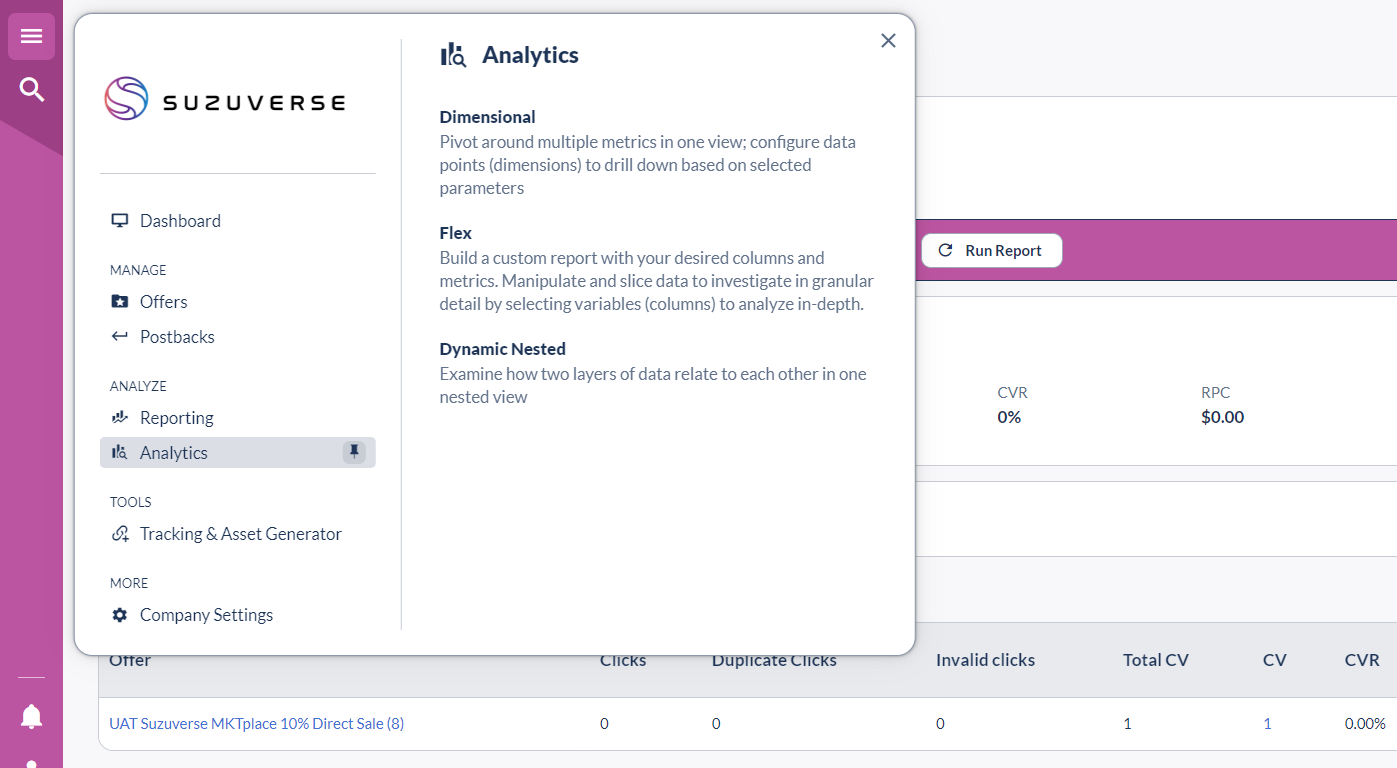Open notifications bell icon
Image resolution: width=1397 pixels, height=768 pixels.
click(x=32, y=716)
